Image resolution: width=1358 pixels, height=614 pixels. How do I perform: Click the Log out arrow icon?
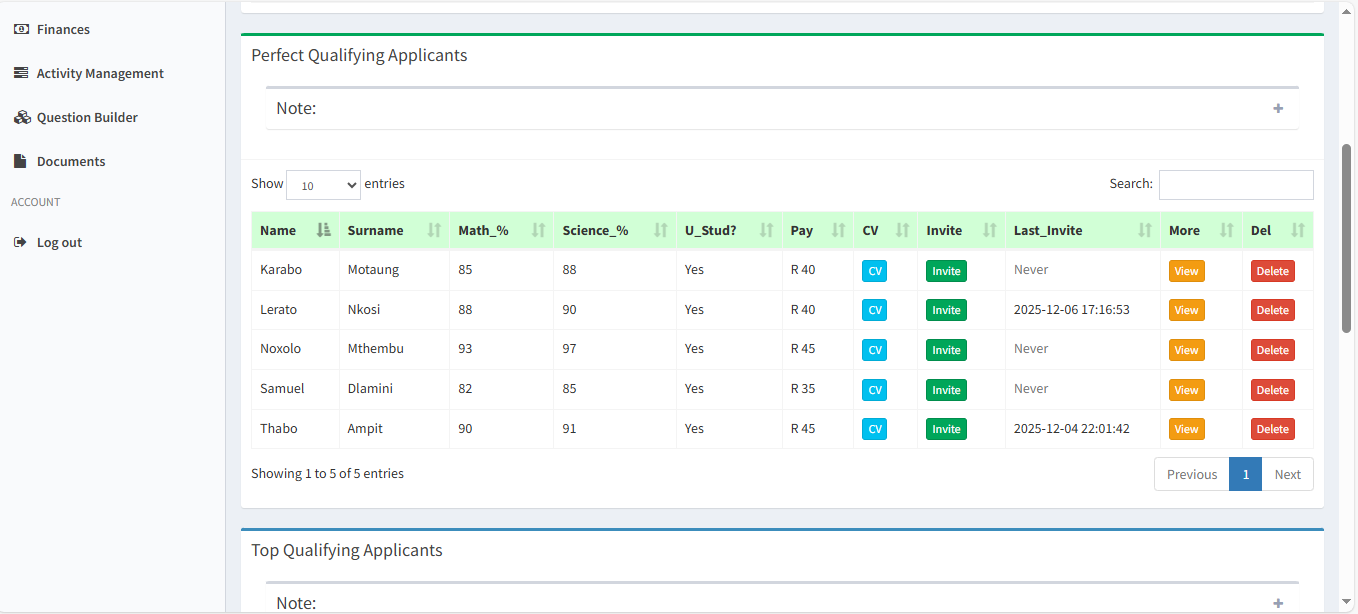pos(21,242)
